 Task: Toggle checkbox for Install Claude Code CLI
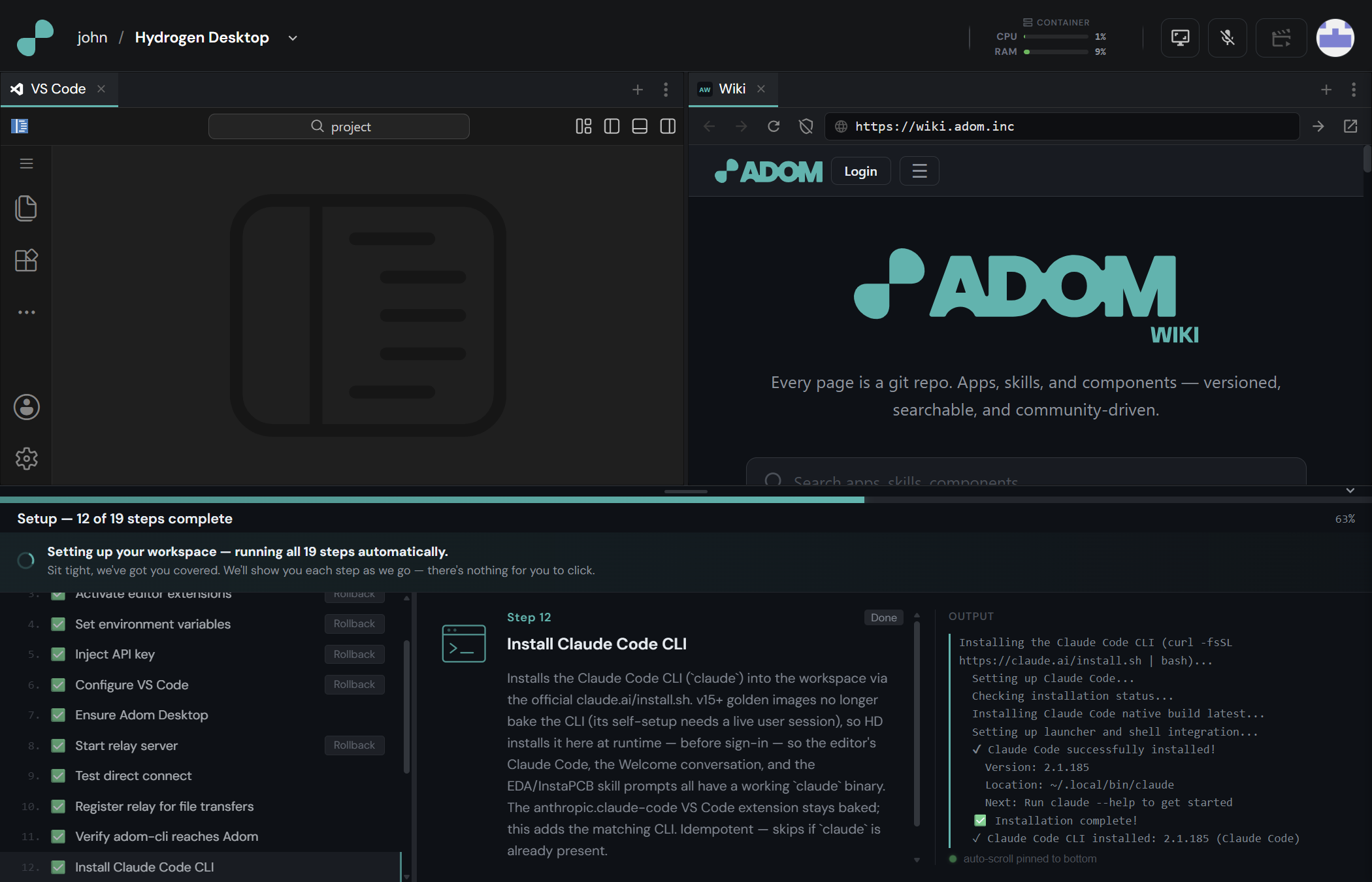coord(58,867)
